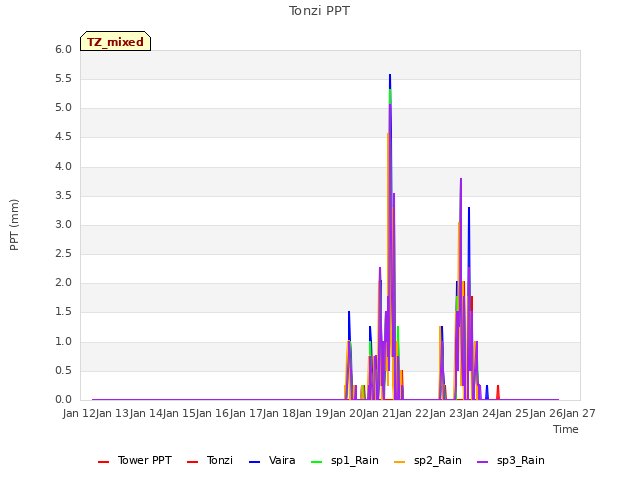Toggle the Tower PPT legend entry
Screen dimensions: 640x480
coord(135,460)
